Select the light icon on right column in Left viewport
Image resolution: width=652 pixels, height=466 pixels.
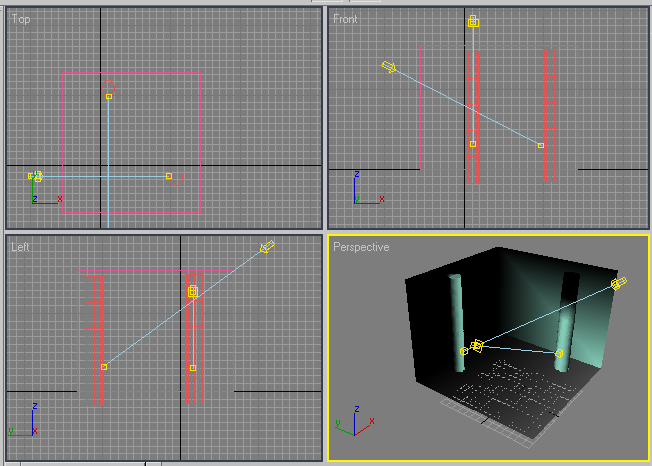193,291
